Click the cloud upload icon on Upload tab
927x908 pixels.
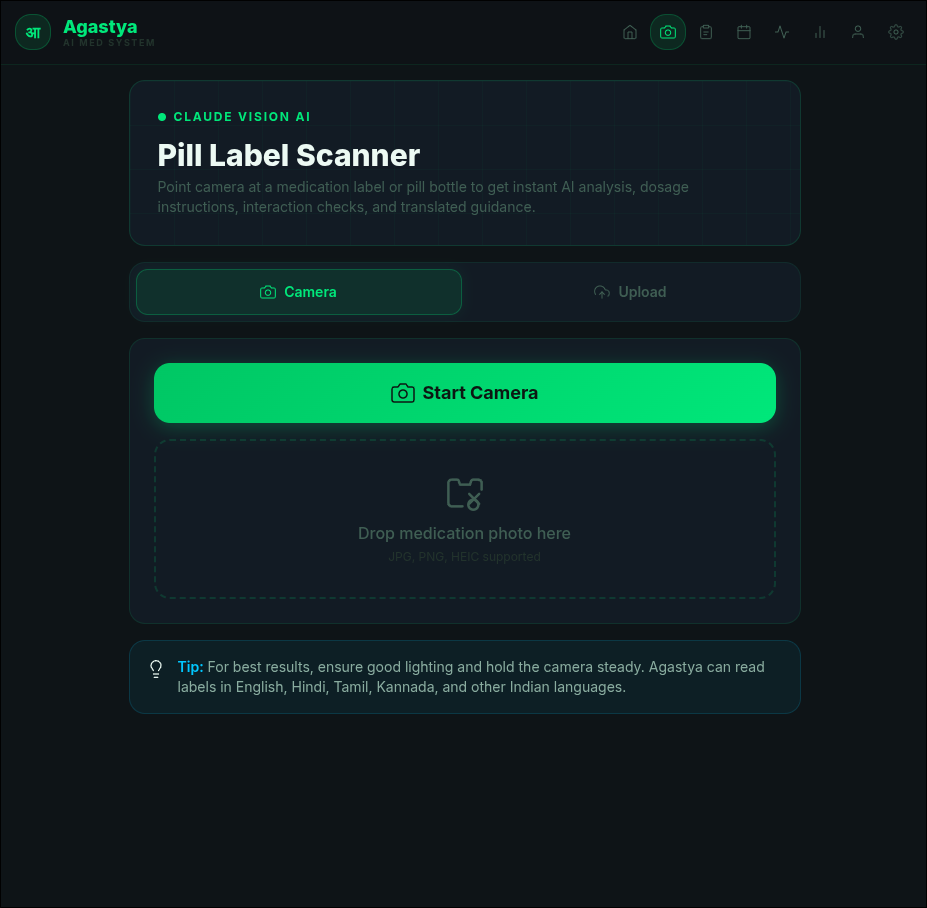pyautogui.click(x=602, y=292)
